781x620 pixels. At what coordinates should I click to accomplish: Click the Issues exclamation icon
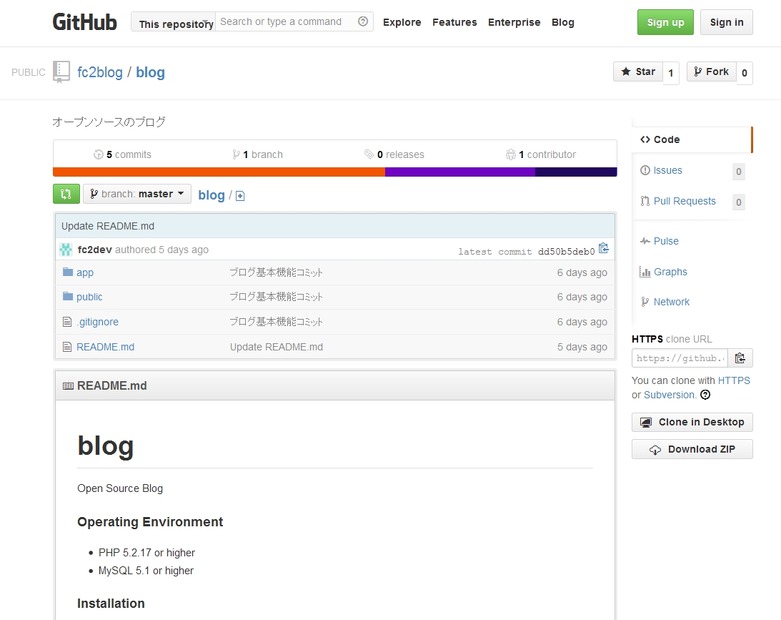[645, 170]
